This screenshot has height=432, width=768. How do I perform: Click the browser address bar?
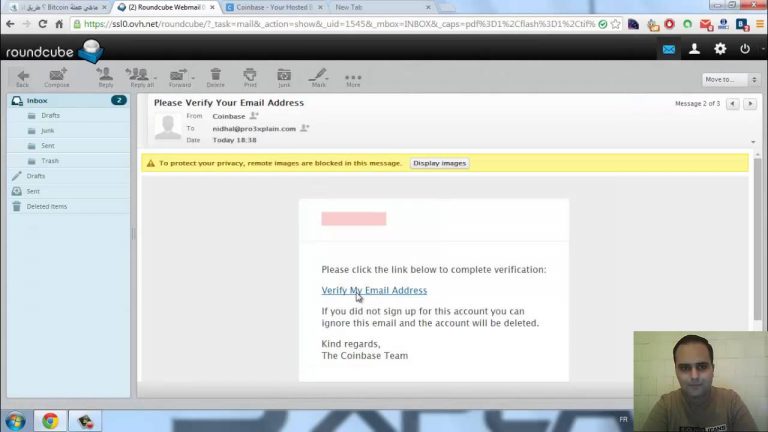click(338, 24)
